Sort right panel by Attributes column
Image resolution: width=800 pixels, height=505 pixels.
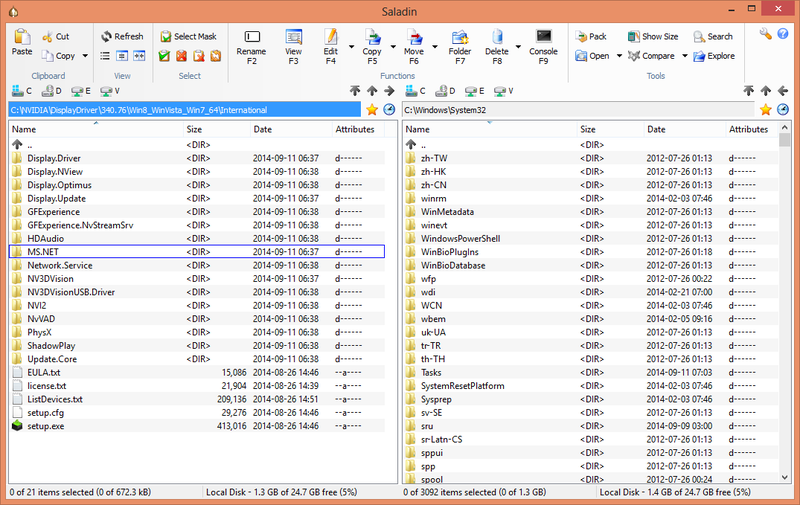(752, 130)
